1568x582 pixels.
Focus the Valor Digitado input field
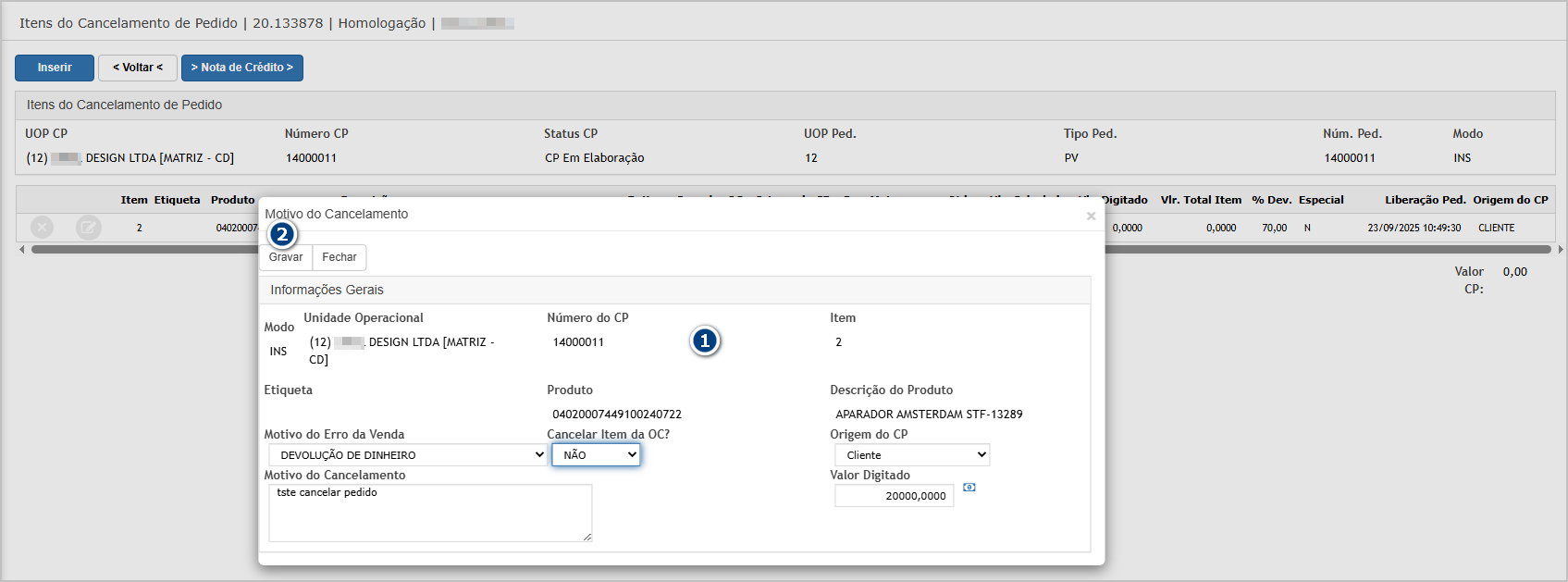pyautogui.click(x=894, y=496)
